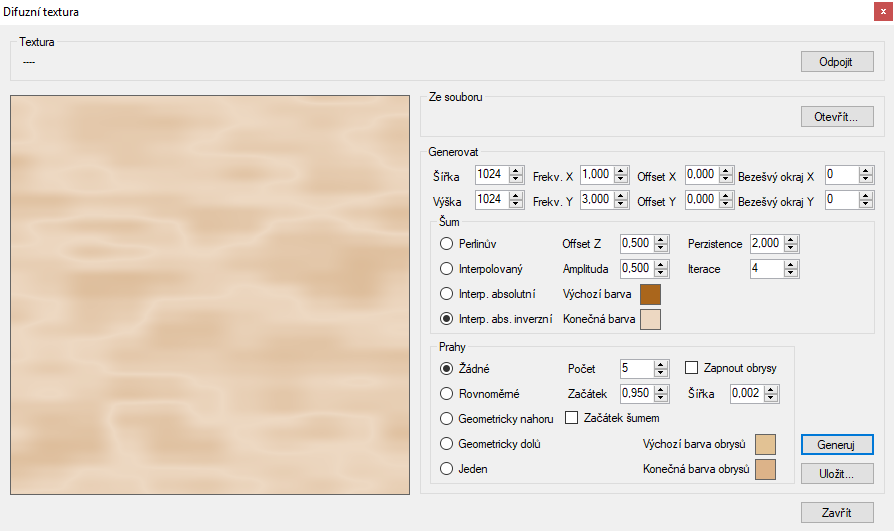The height and width of the screenshot is (531, 894).
Task: Enable the Zapnout obrysy checkbox
Action: pyautogui.click(x=691, y=368)
